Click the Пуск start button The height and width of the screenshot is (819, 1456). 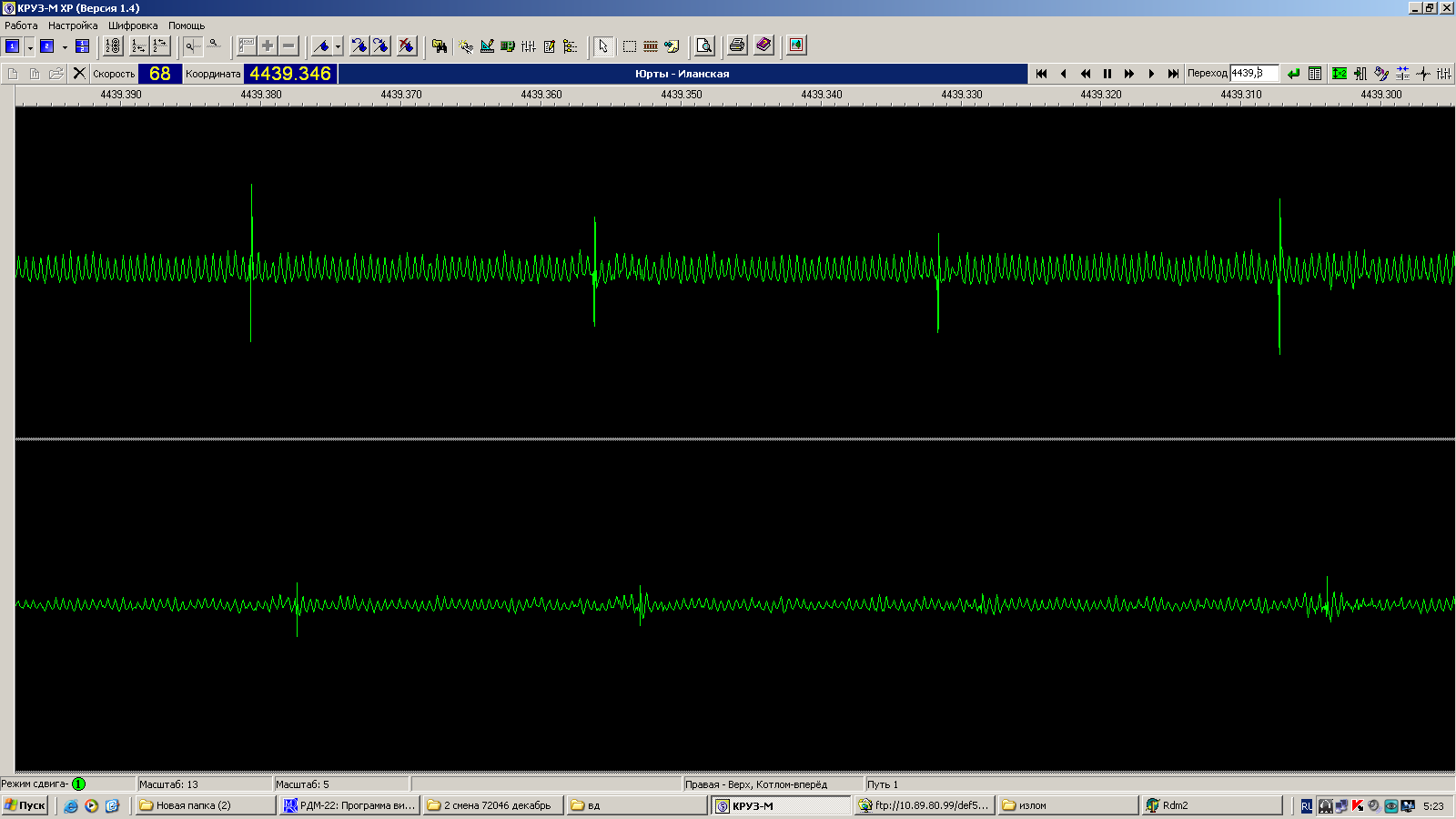tap(25, 805)
